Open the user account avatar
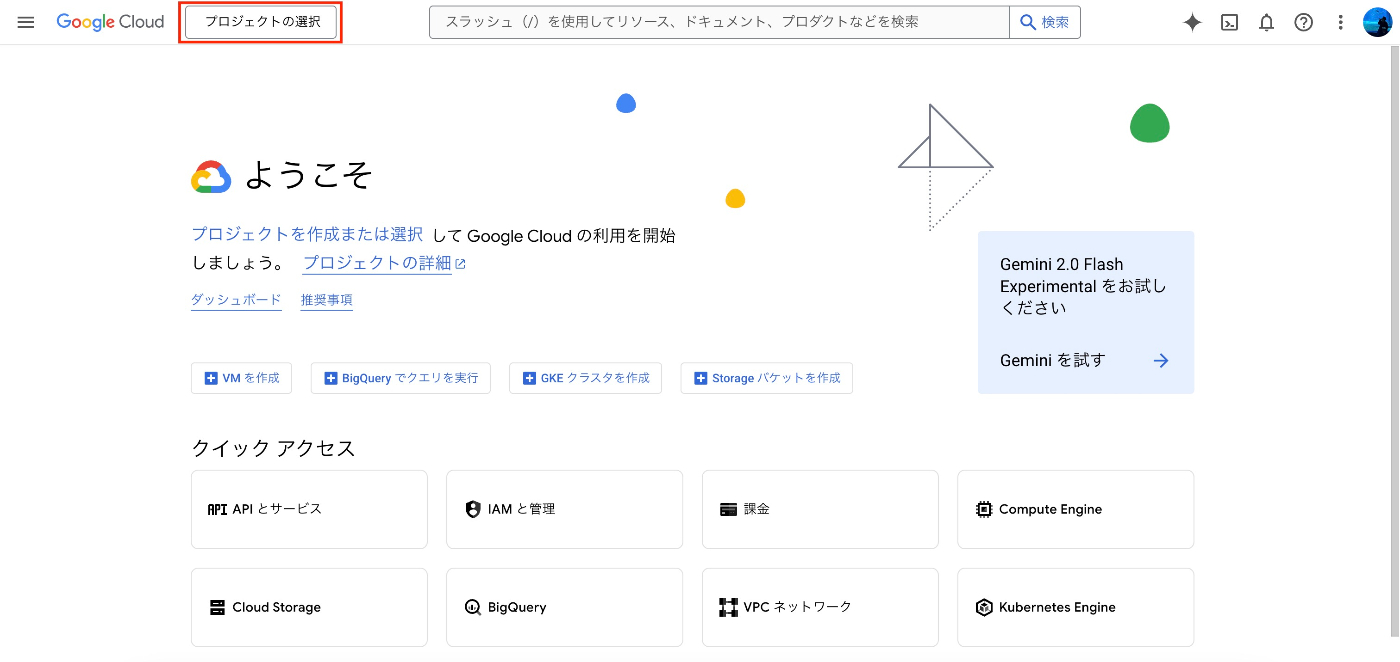The width and height of the screenshot is (1400, 662). [1377, 22]
